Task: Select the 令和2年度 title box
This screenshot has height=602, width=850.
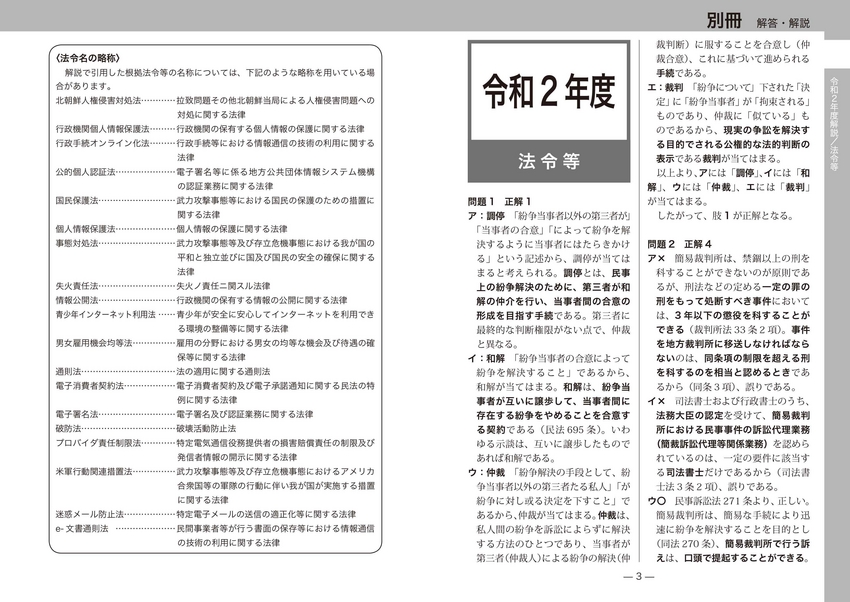Action: click(546, 93)
